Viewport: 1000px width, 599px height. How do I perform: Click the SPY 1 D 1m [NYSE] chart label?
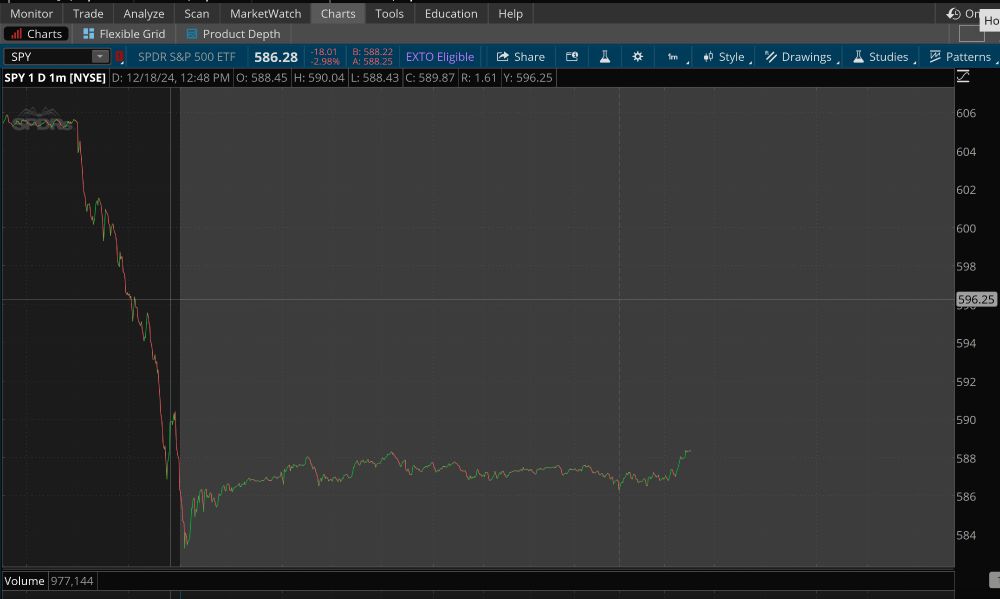pos(55,78)
